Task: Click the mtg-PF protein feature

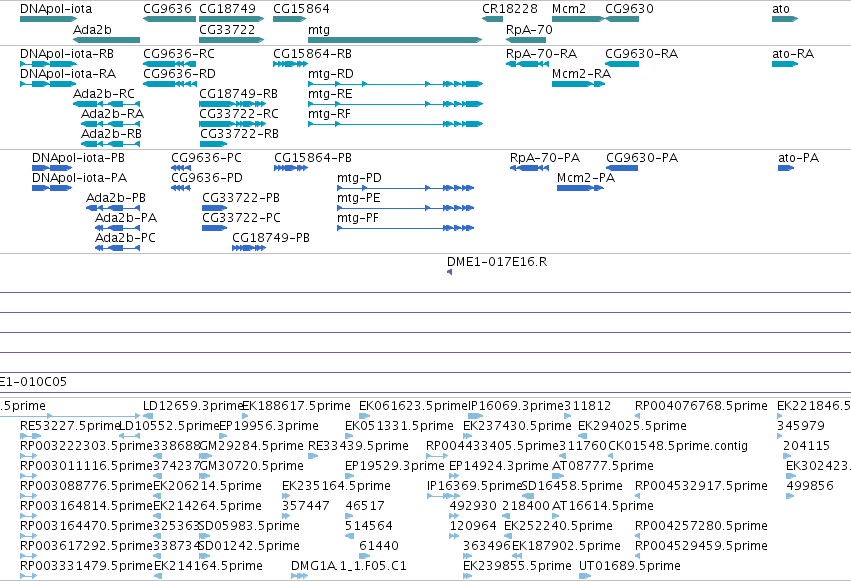Action: tap(405, 228)
